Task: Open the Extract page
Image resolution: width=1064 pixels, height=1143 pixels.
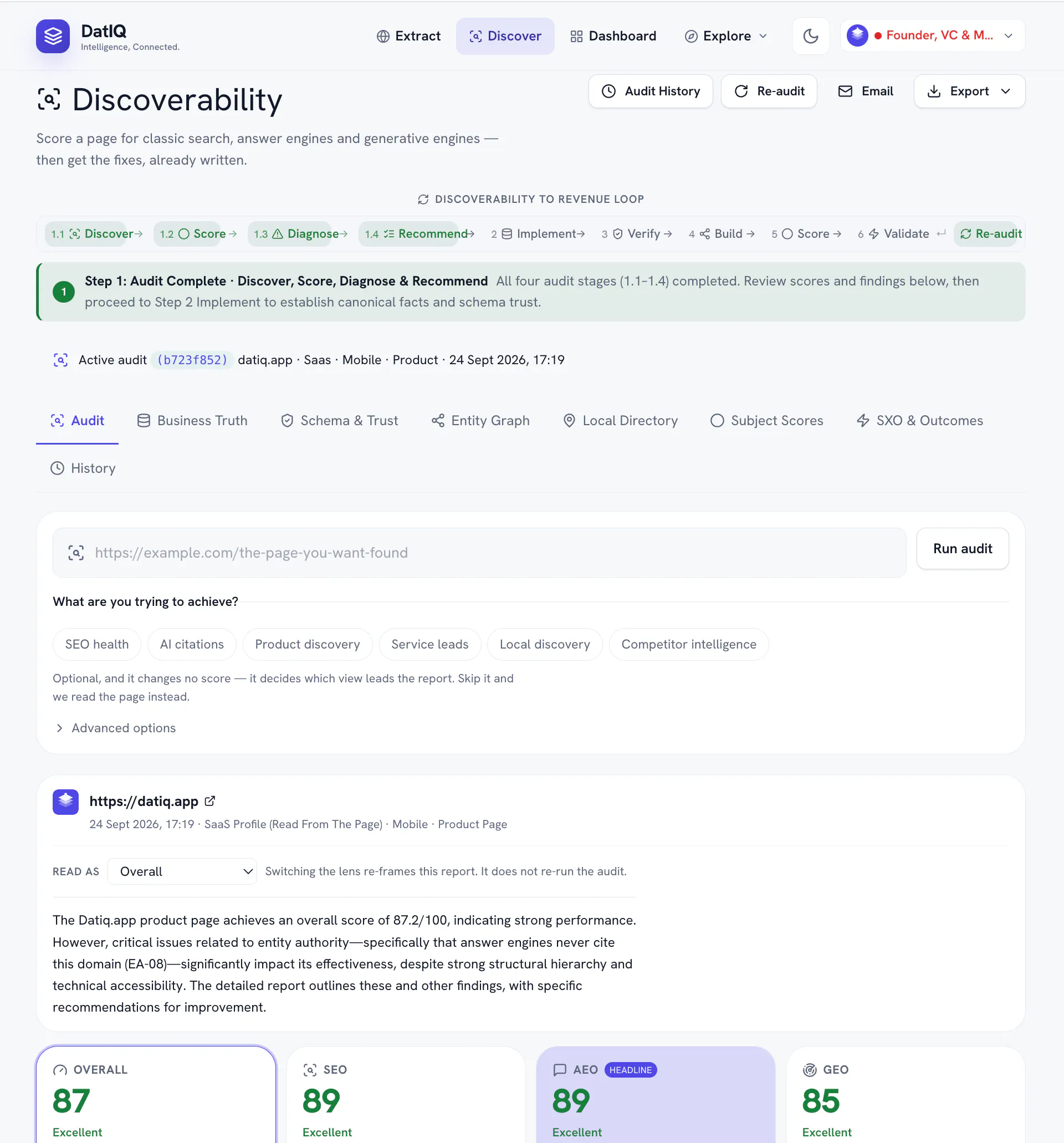Action: point(409,36)
